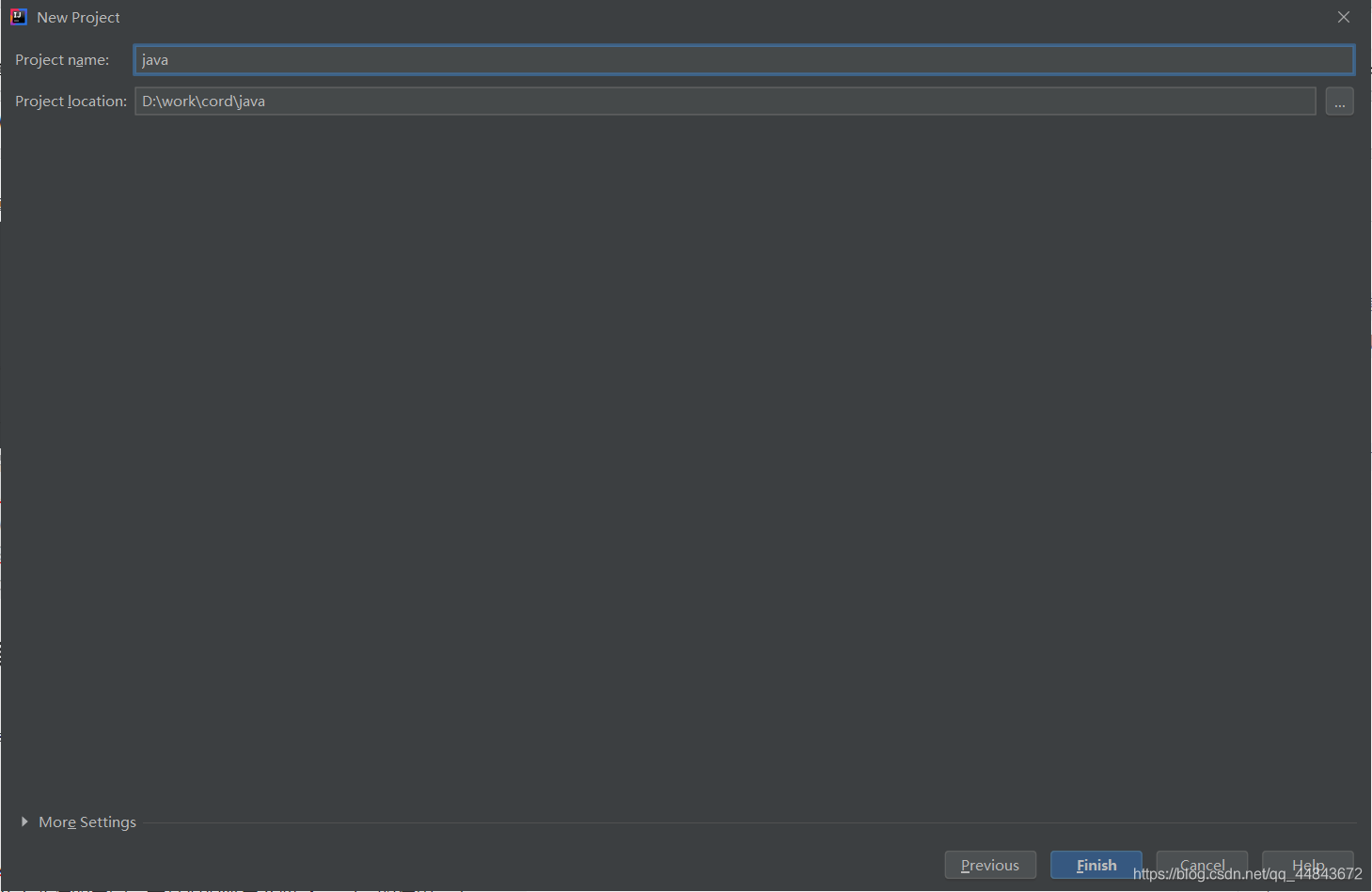
Task: Expand the More Settings section
Action: coord(79,822)
